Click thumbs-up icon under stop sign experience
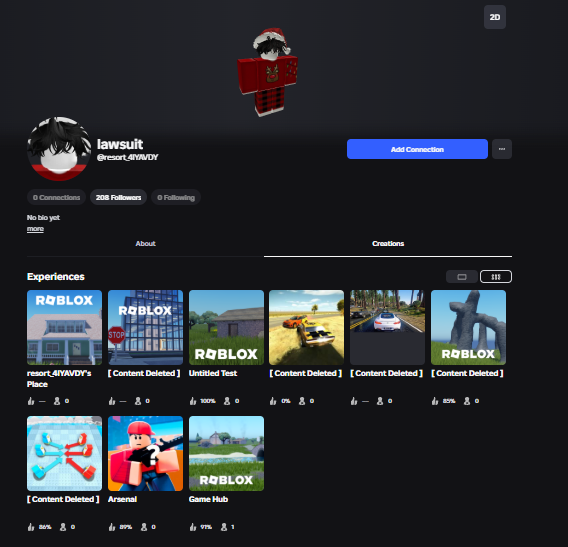The height and width of the screenshot is (547, 568). coord(112,401)
